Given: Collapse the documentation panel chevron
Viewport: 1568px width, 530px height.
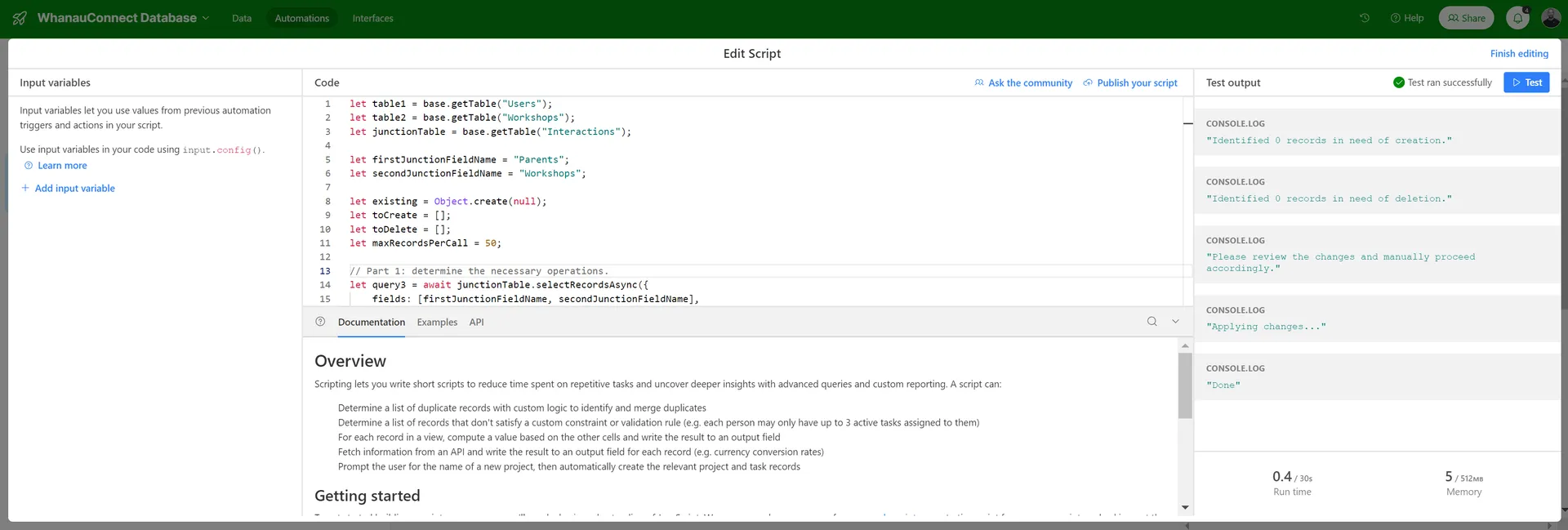Looking at the screenshot, I should tap(1175, 322).
